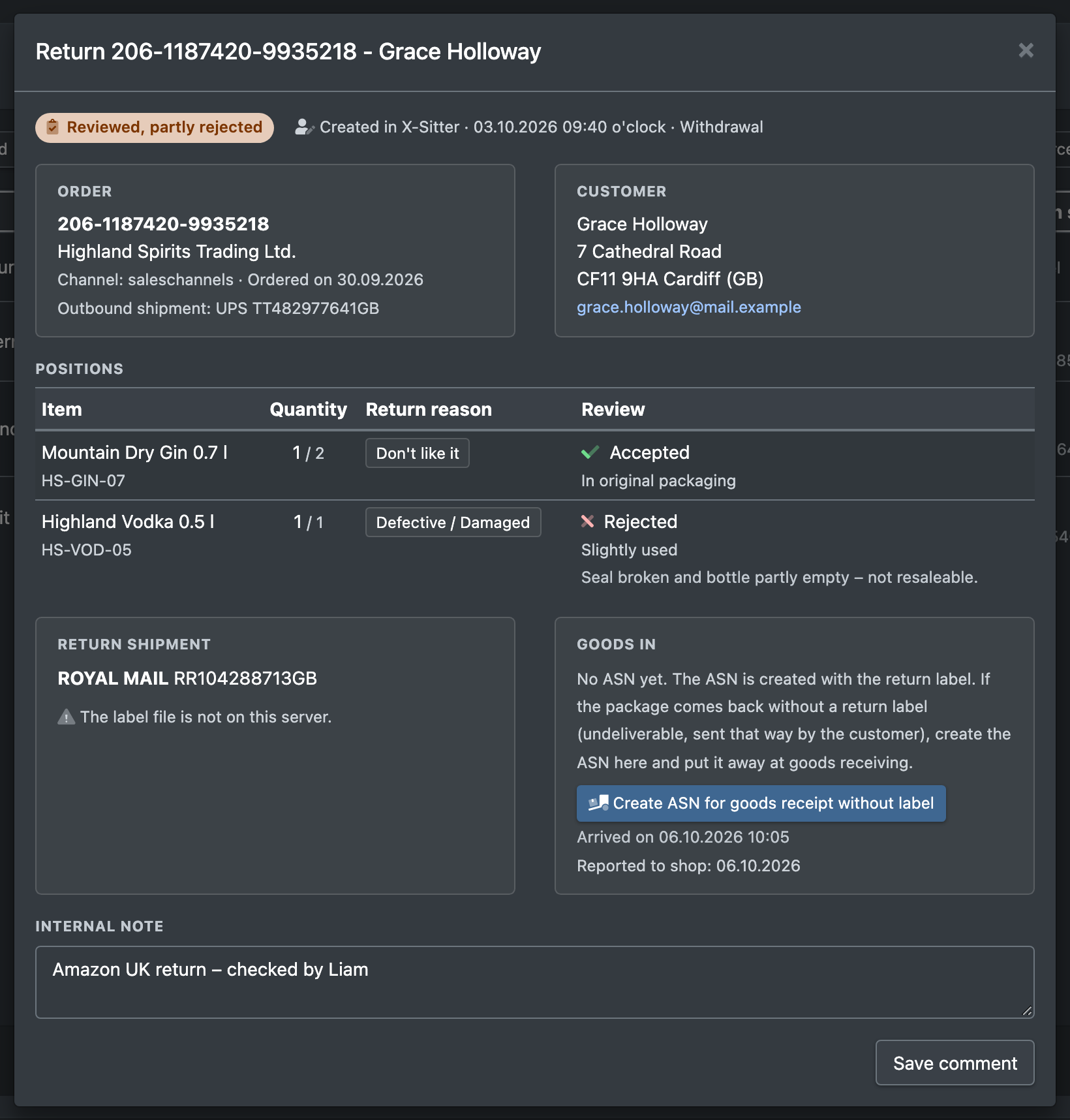Image resolution: width=1070 pixels, height=1120 pixels.
Task: Click SKU HS-VOD-05
Action: 87,550
